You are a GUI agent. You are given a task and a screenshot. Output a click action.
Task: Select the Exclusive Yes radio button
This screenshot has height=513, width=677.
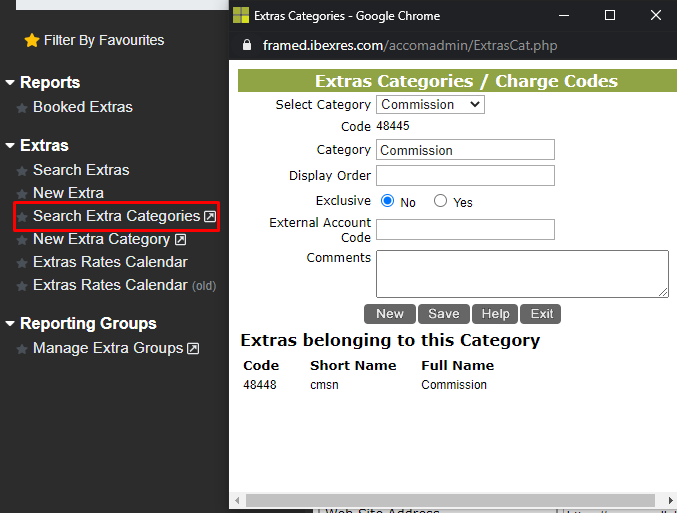pyautogui.click(x=440, y=201)
